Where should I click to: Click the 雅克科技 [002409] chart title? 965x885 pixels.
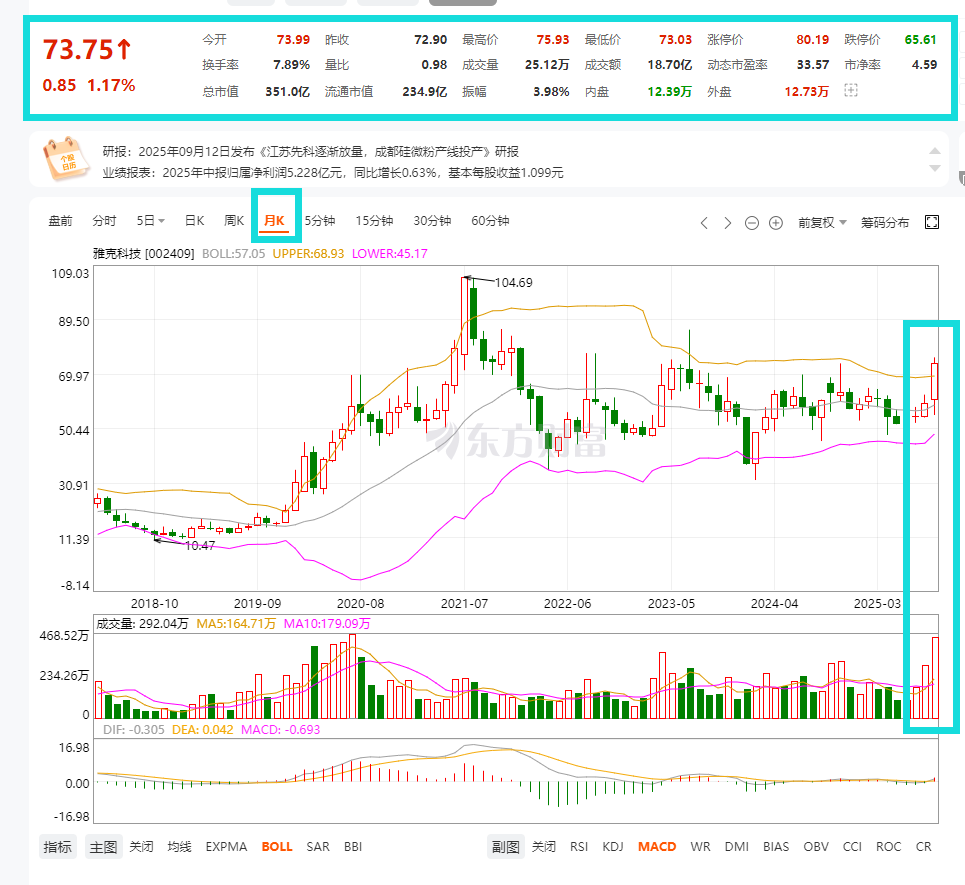pos(143,254)
